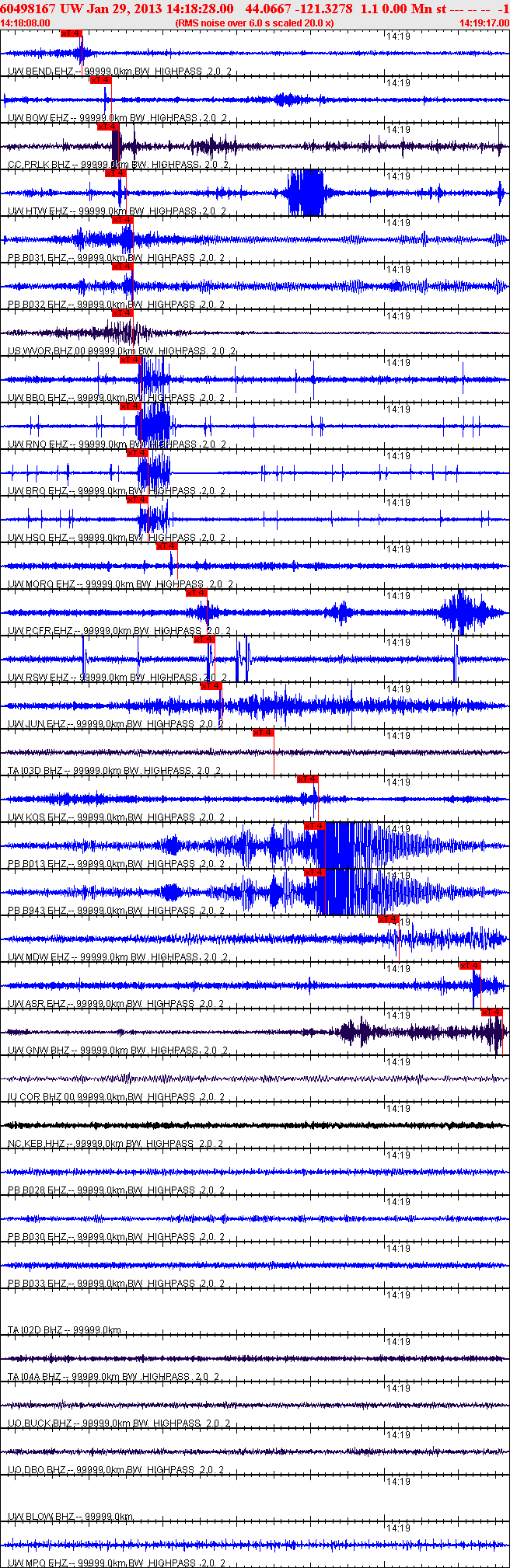
Task: Click the pick flag on UW MDW trace
Action: 389,919
